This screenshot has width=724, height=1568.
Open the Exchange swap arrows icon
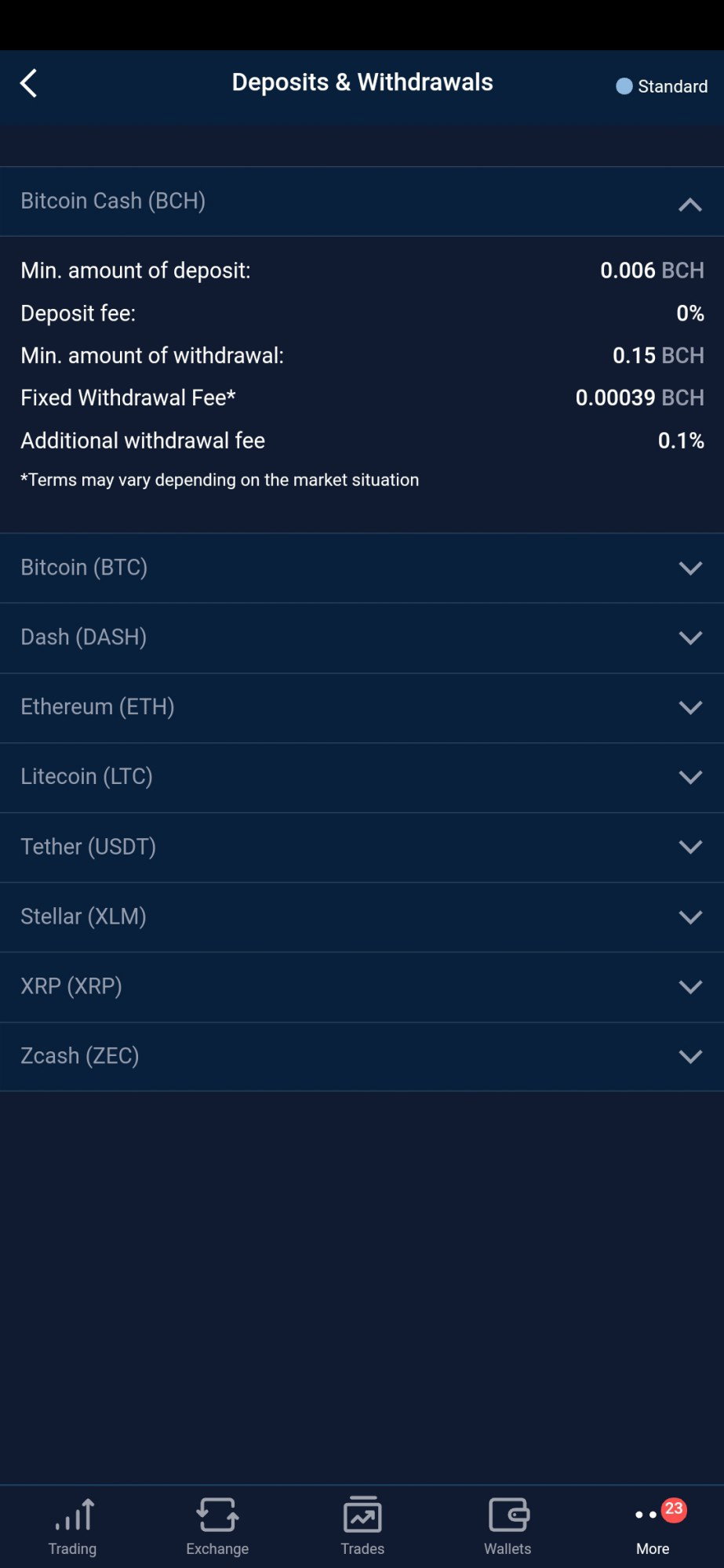tap(217, 1515)
